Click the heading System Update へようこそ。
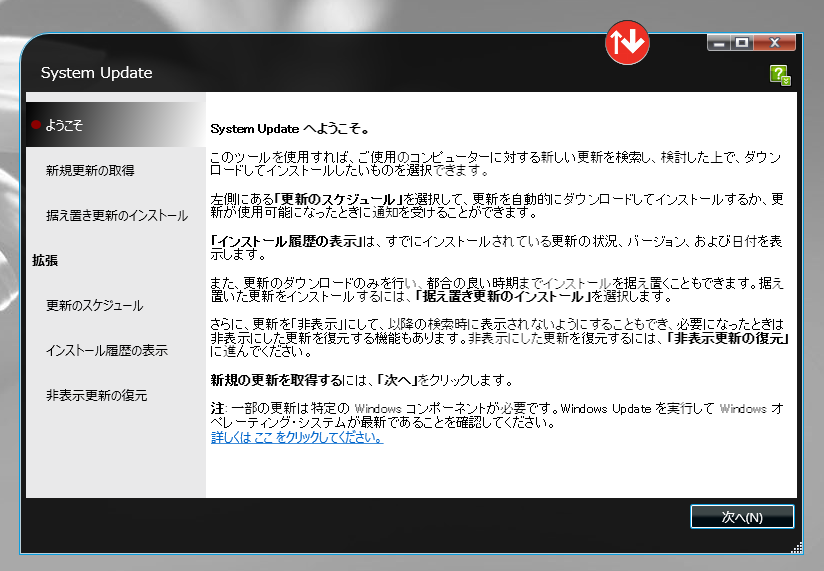 [x=291, y=129]
